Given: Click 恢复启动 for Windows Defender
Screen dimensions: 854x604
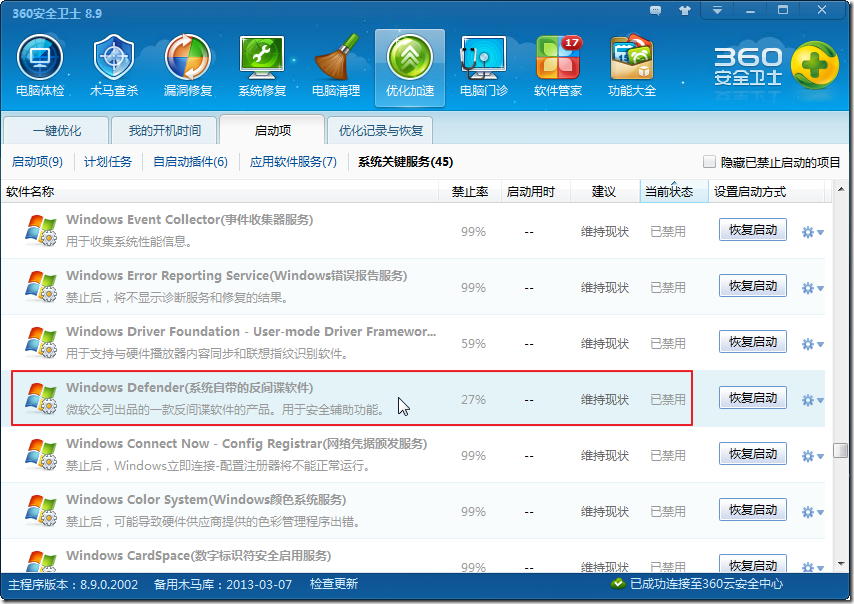Looking at the screenshot, I should [753, 398].
